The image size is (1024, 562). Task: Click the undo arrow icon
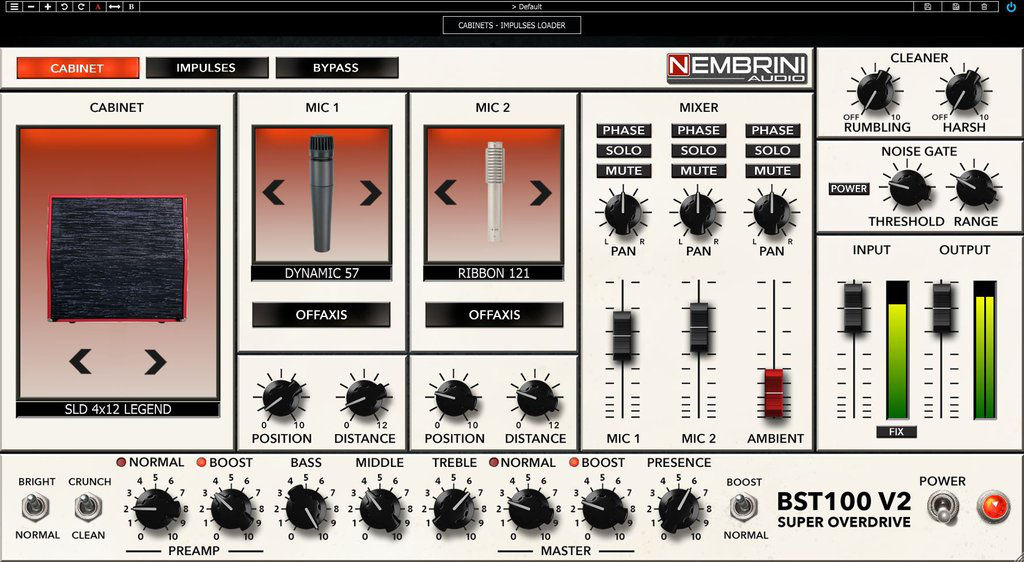click(x=64, y=7)
